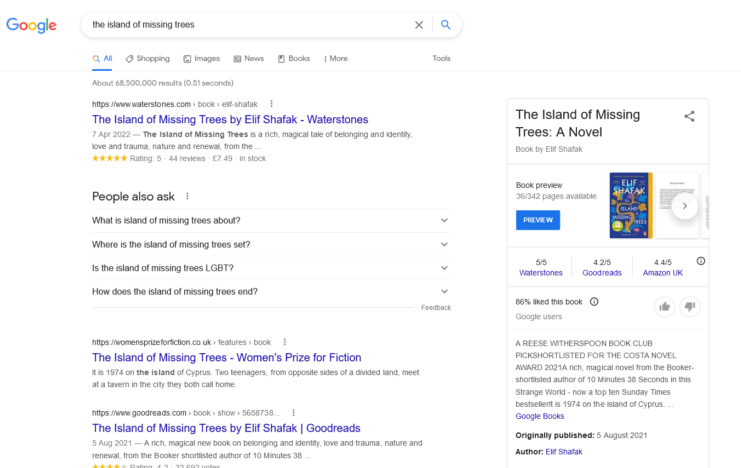Screen dimensions: 741x468
Task: Open info icon beside ratings sources
Action: point(700,262)
